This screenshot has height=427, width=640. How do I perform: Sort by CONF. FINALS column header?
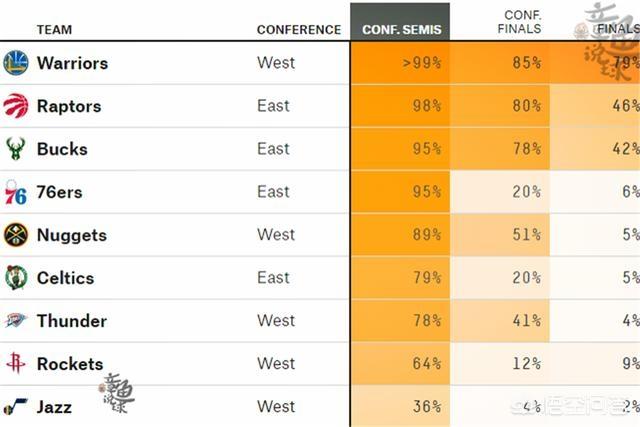pos(520,22)
